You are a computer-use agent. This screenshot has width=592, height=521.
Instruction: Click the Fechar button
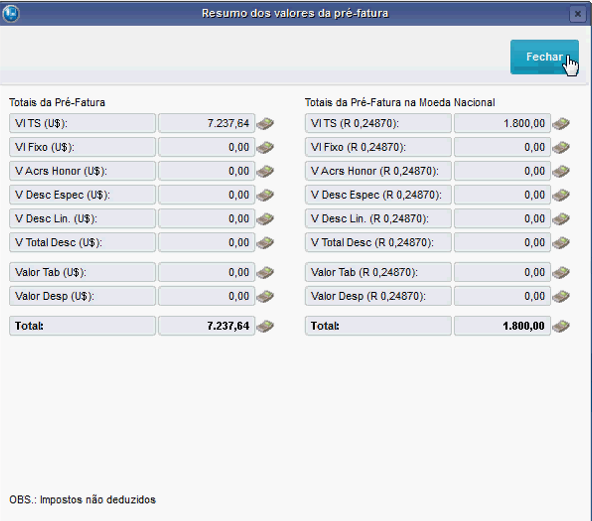coord(544,57)
